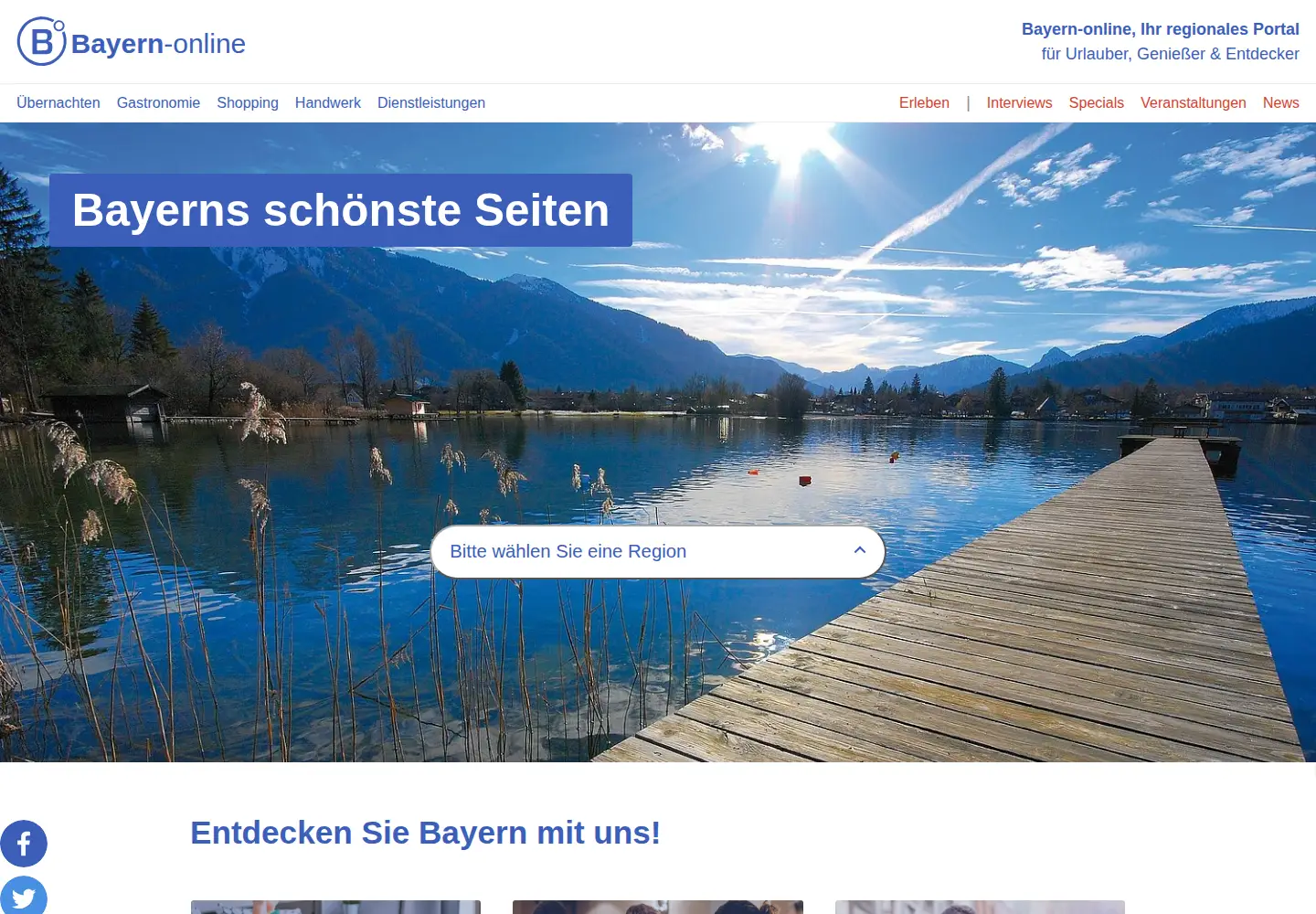Image resolution: width=1316 pixels, height=914 pixels.
Task: Click 'Bayern-online, Ihr regionales Portal' tagline
Action: point(1161,29)
